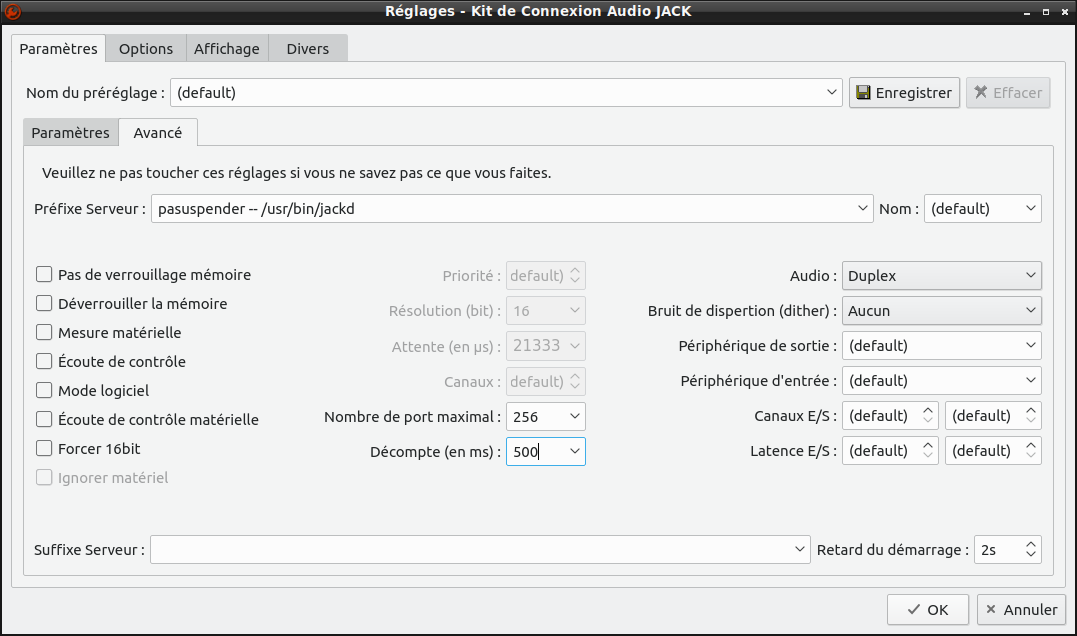This screenshot has height=636, width=1077.
Task: Open the Affichage tab
Action: coord(227,49)
